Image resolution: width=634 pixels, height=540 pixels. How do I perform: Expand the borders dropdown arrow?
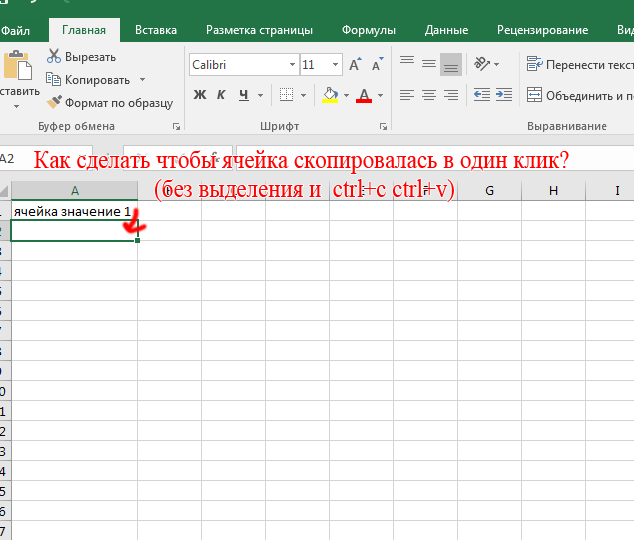tap(303, 96)
